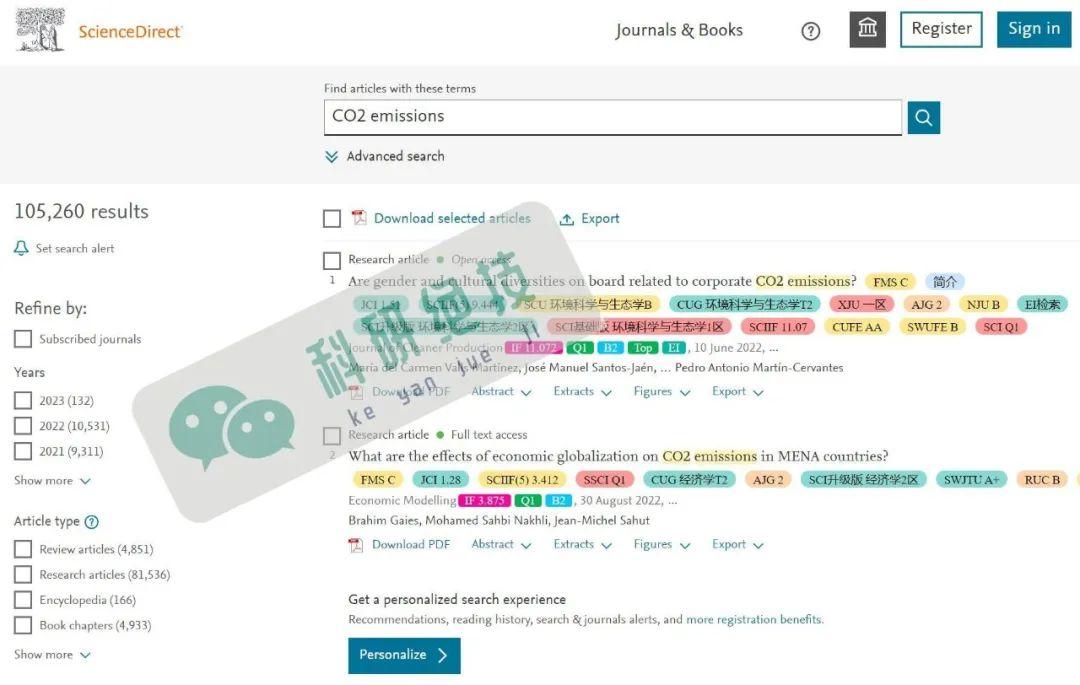Tick the Subscribed journals checkbox

pos(23,339)
